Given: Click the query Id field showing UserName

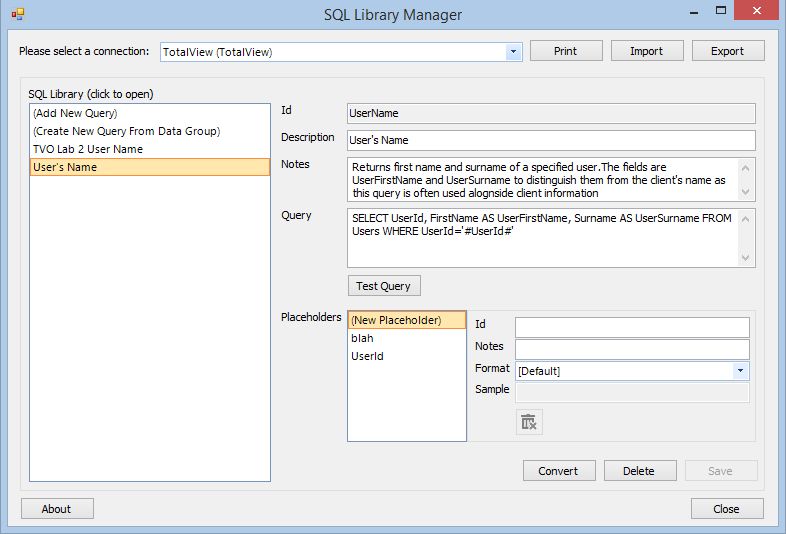Looking at the screenshot, I should (551, 113).
